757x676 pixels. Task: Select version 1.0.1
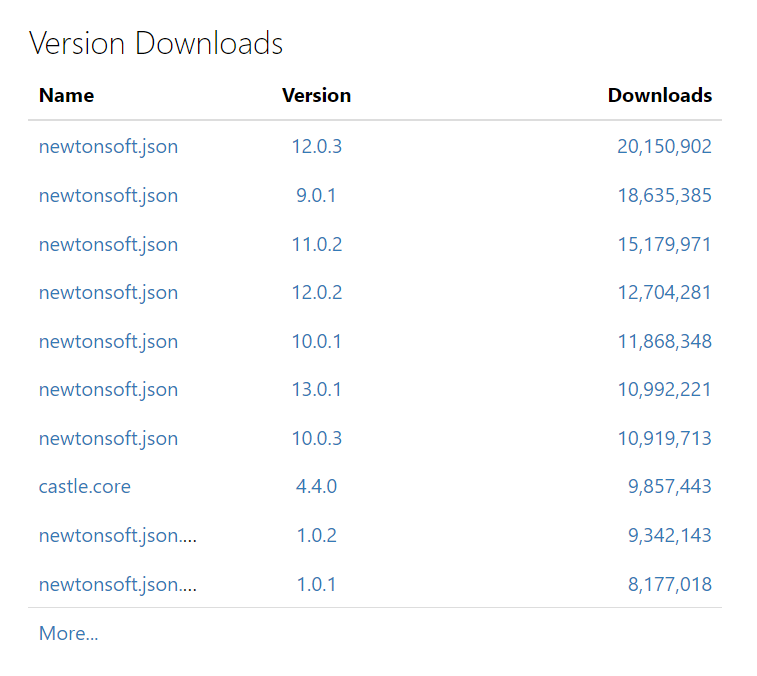(x=316, y=584)
